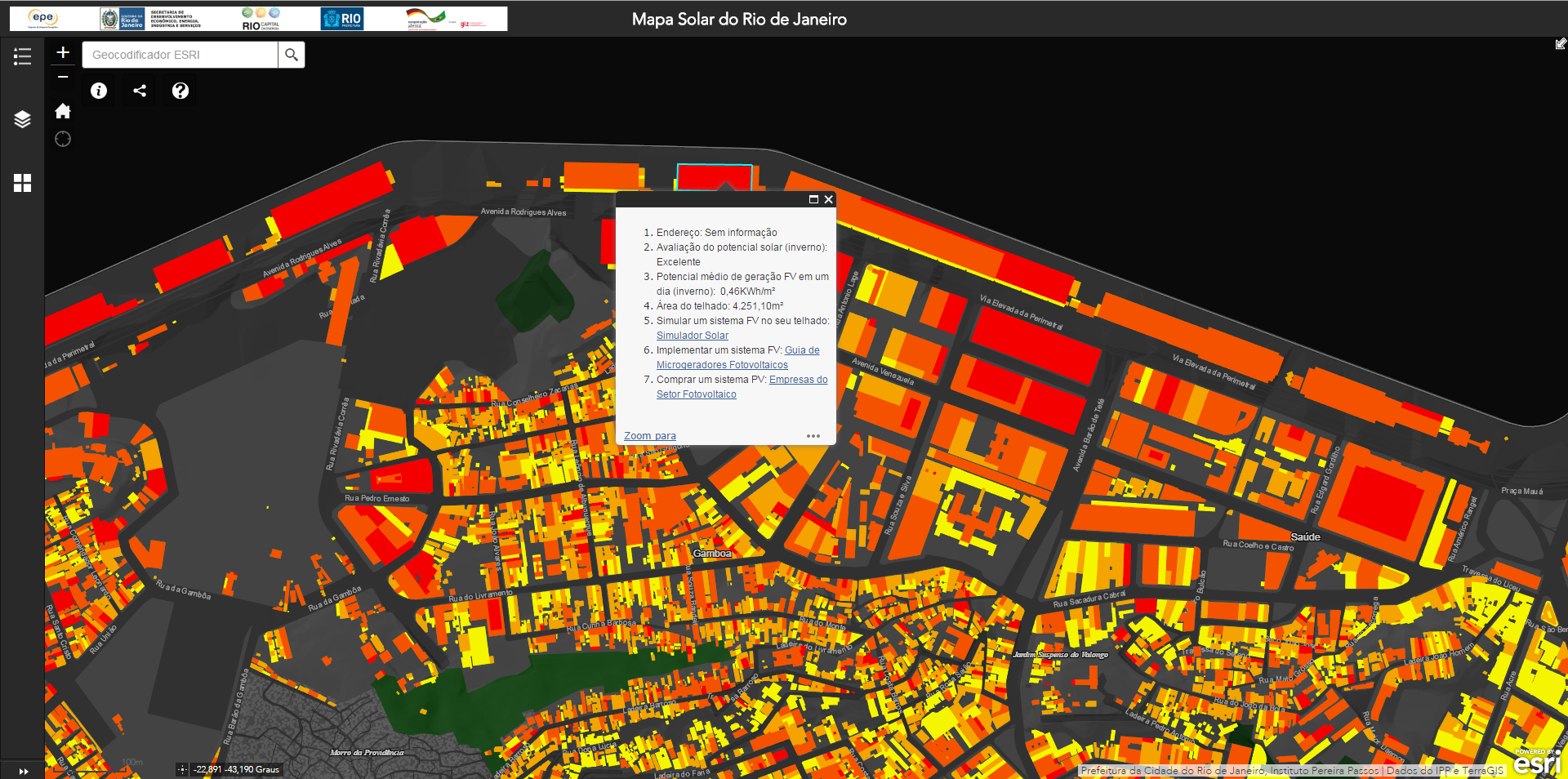This screenshot has height=779, width=1568.
Task: Click the Rua Pedro Ernesto street label
Action: [x=376, y=498]
